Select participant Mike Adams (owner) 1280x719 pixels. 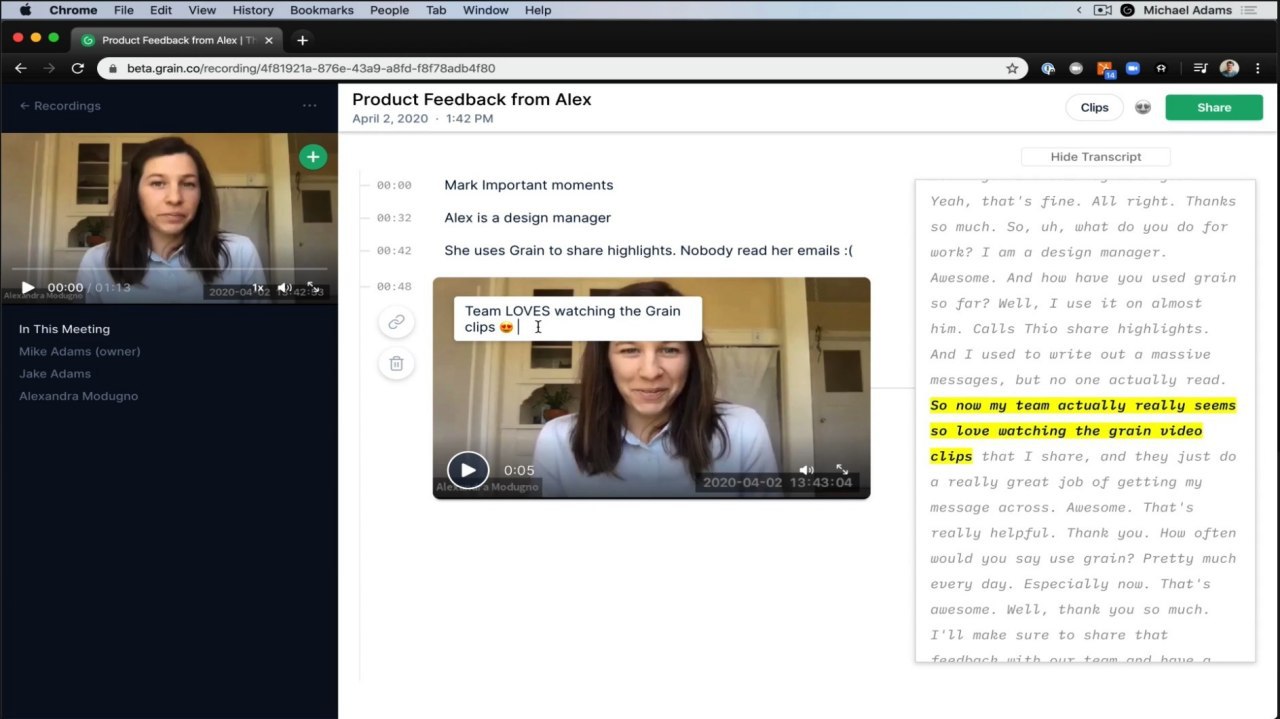[x=80, y=352]
